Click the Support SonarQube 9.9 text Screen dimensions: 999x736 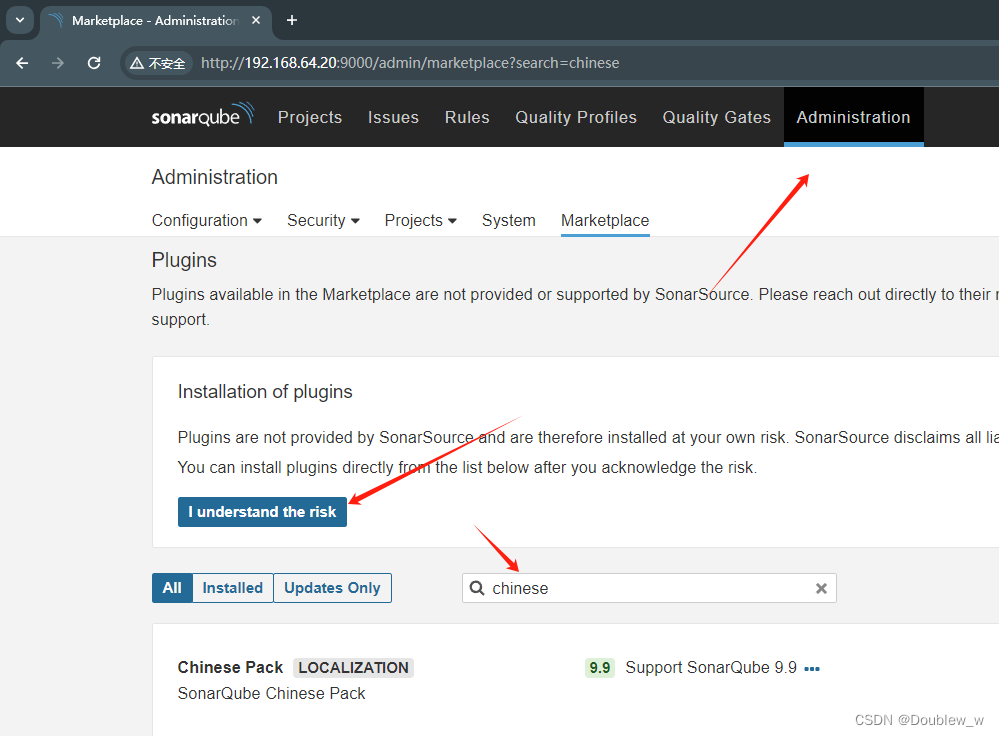coord(711,667)
